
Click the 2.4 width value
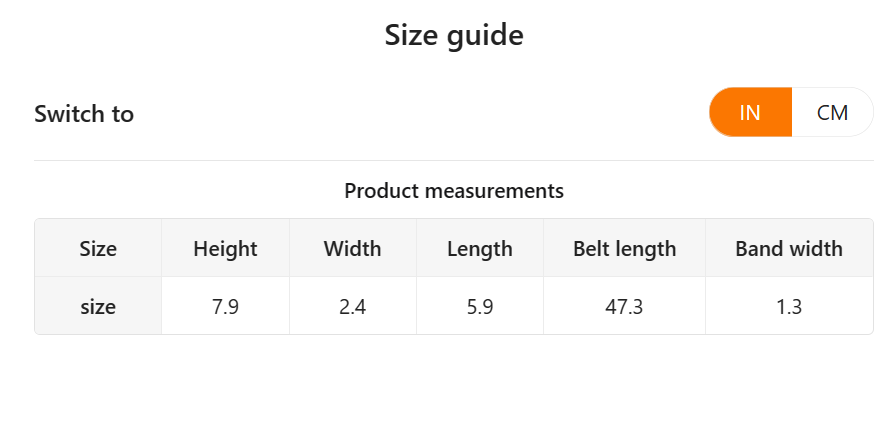tap(353, 307)
